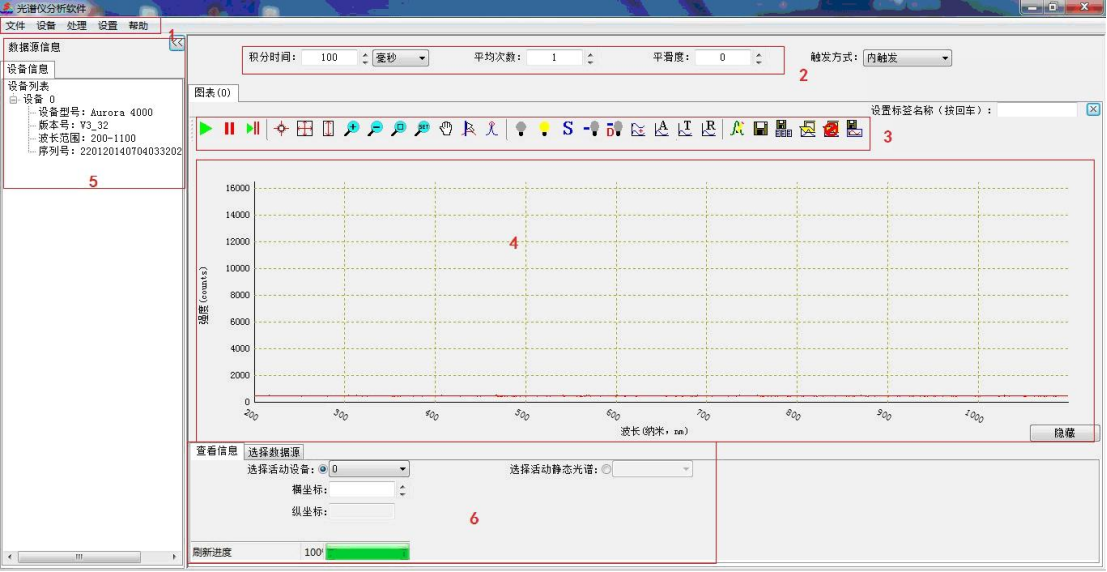
Task: Click the green play start acquisition icon
Action: click(206, 129)
